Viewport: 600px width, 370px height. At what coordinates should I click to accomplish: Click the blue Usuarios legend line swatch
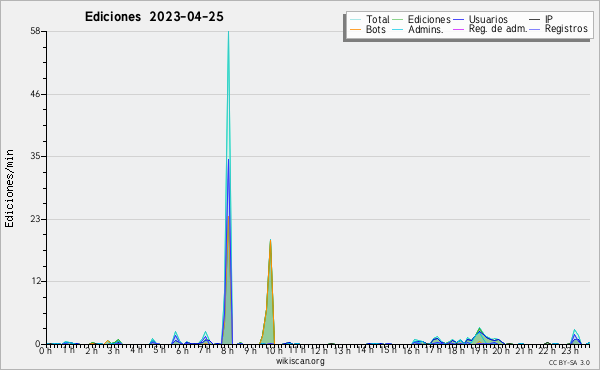(x=458, y=20)
